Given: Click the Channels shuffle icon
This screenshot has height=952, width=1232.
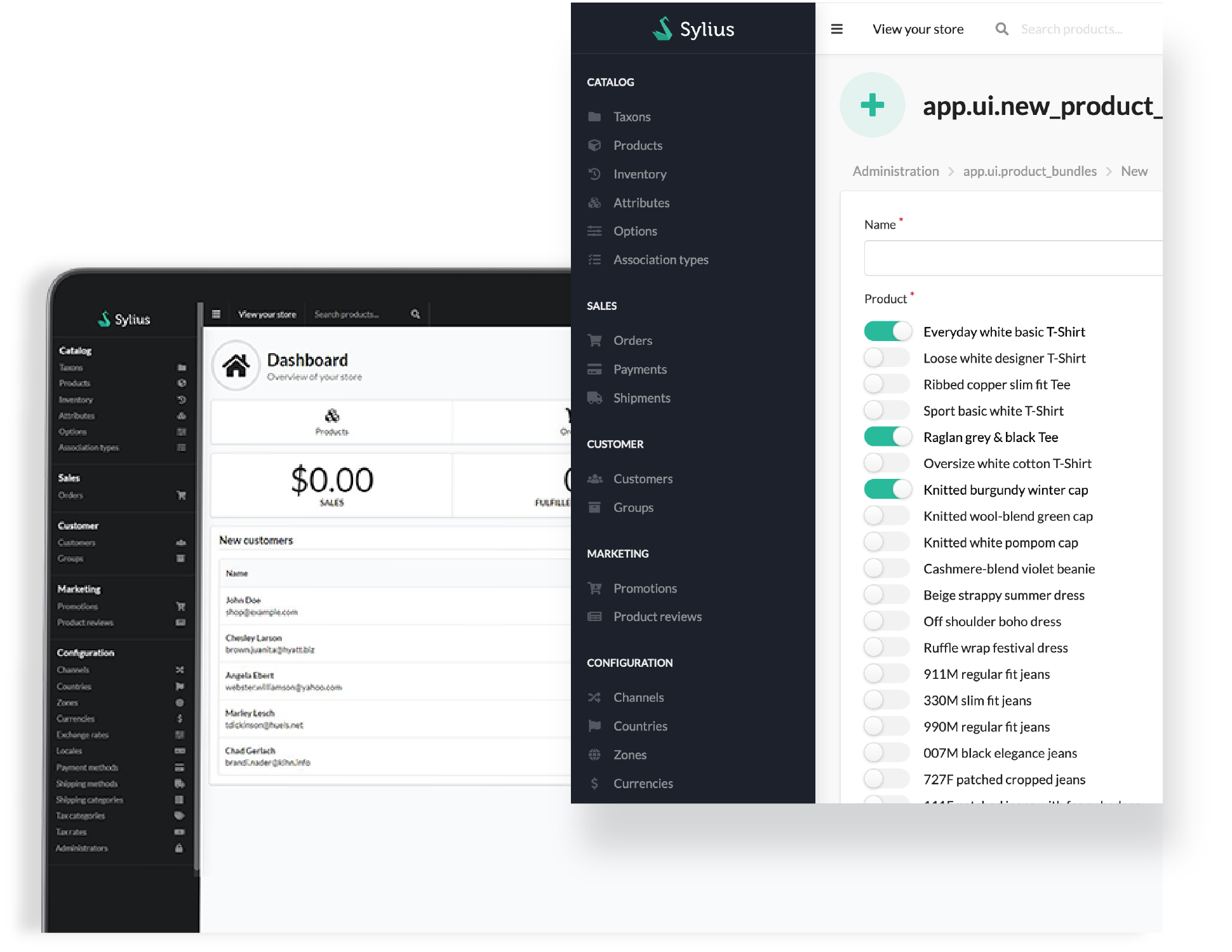Looking at the screenshot, I should [594, 697].
